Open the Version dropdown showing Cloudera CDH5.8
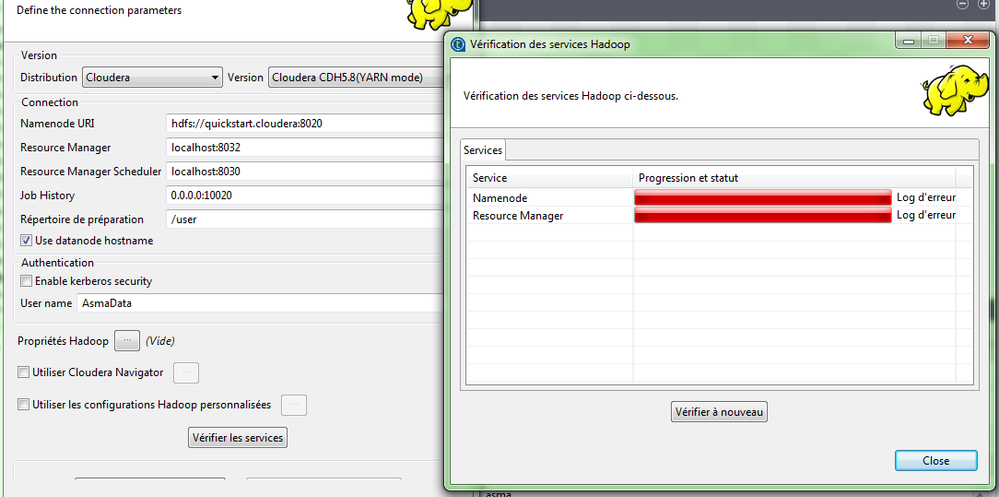Screen dimensions: 999x497 click(x=356, y=78)
